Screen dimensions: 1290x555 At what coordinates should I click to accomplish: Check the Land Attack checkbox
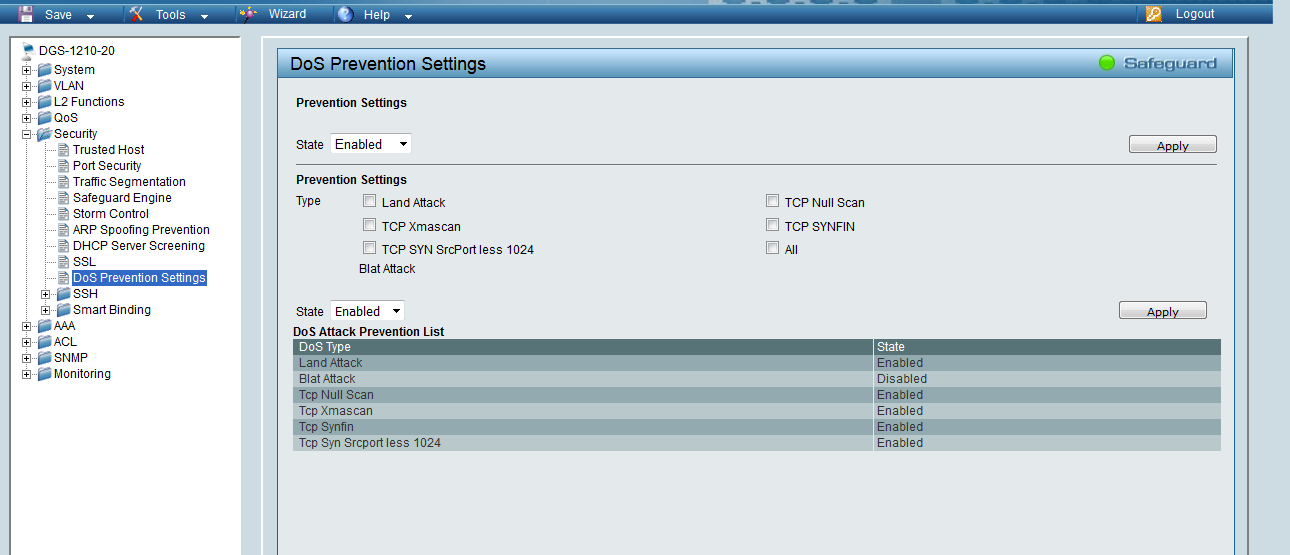click(x=370, y=201)
